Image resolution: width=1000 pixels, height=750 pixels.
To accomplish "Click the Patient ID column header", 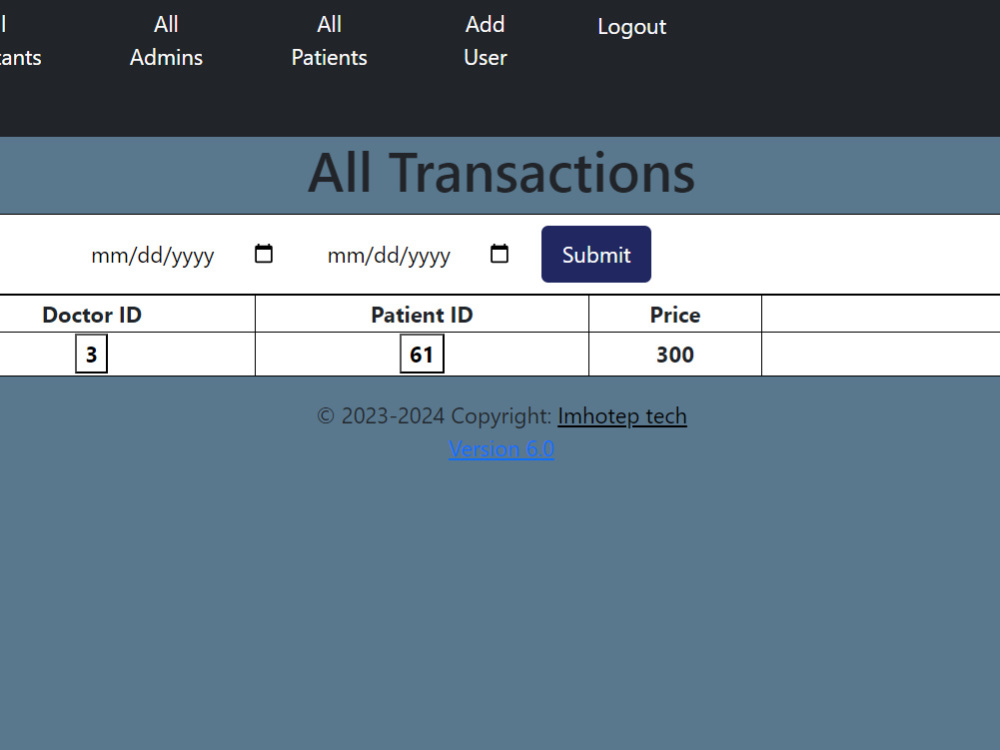I will (x=422, y=314).
